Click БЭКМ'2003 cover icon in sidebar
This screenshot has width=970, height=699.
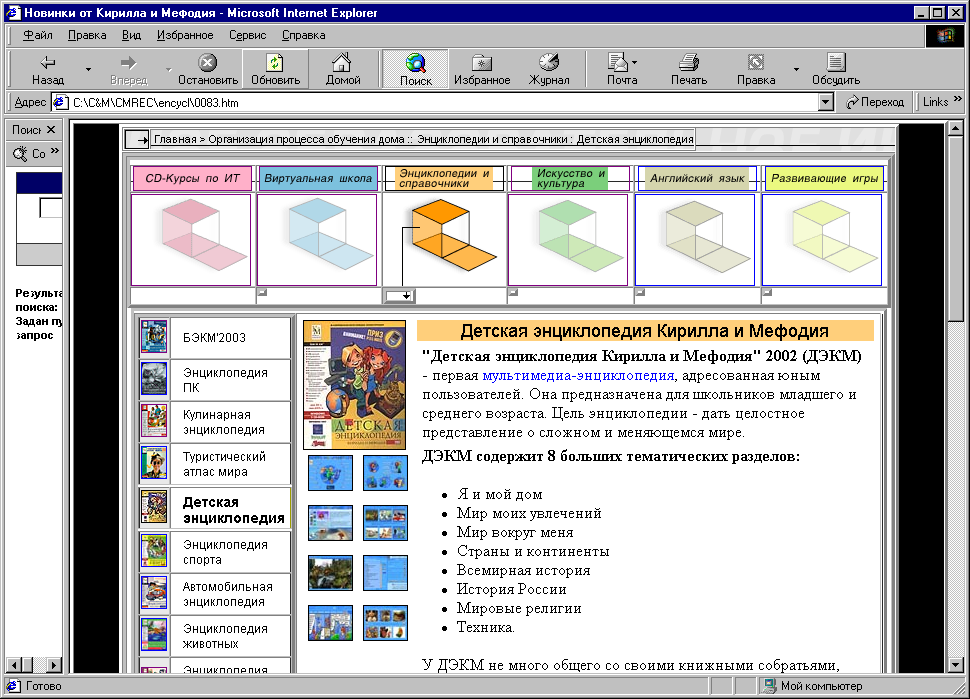pos(153,337)
